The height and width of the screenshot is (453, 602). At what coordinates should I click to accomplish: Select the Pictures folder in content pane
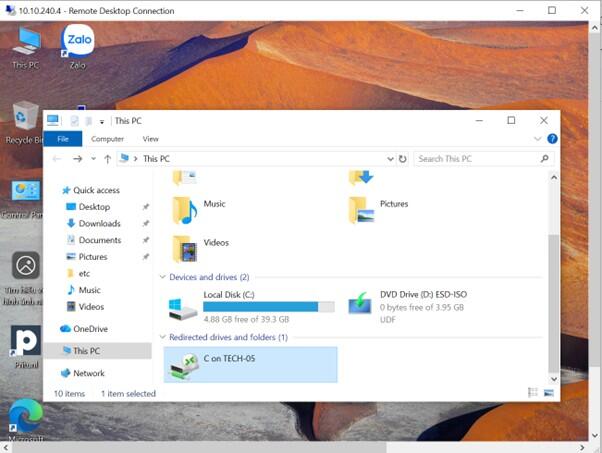379,210
